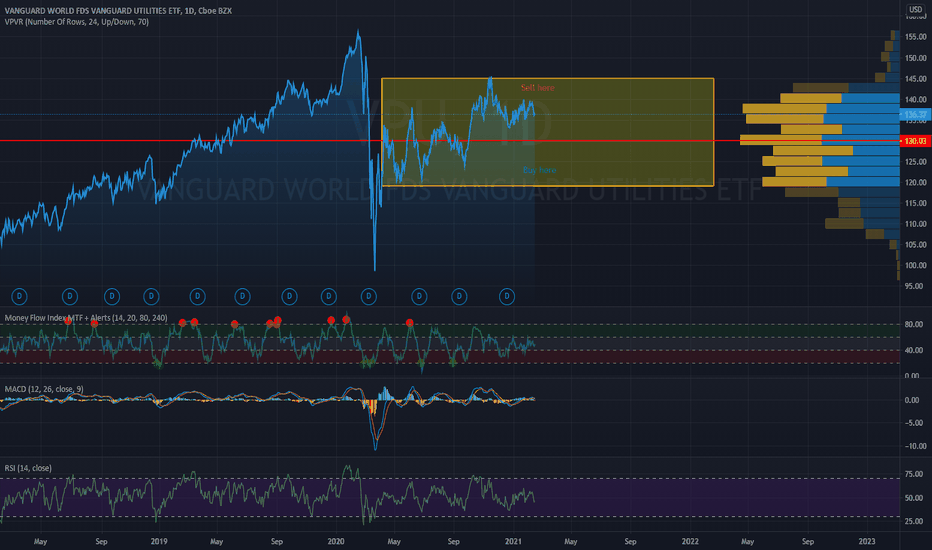Select the VPVR indicator legend

click(77, 22)
